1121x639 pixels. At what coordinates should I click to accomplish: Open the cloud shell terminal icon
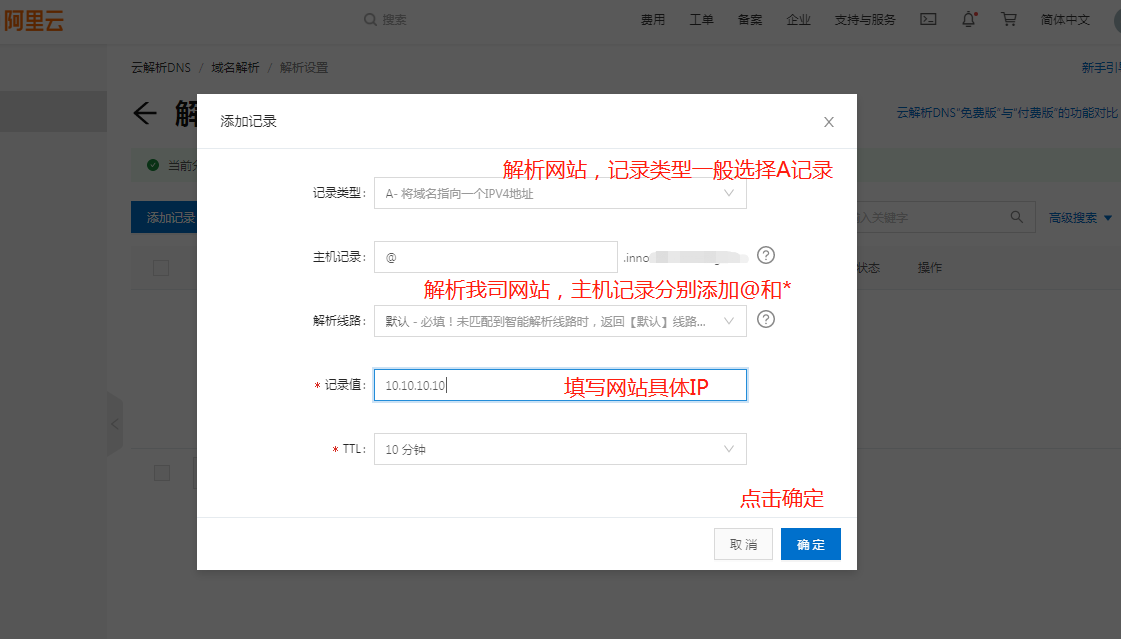point(928,19)
